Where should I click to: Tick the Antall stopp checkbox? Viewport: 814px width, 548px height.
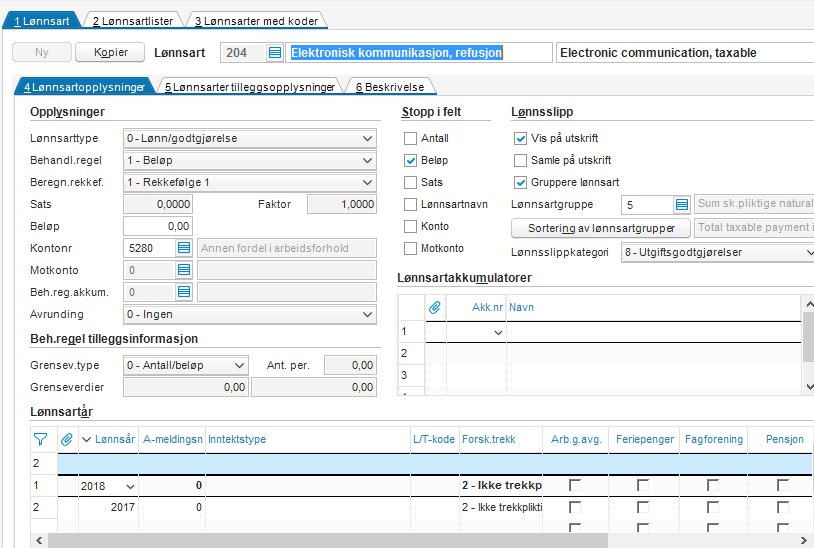point(410,138)
